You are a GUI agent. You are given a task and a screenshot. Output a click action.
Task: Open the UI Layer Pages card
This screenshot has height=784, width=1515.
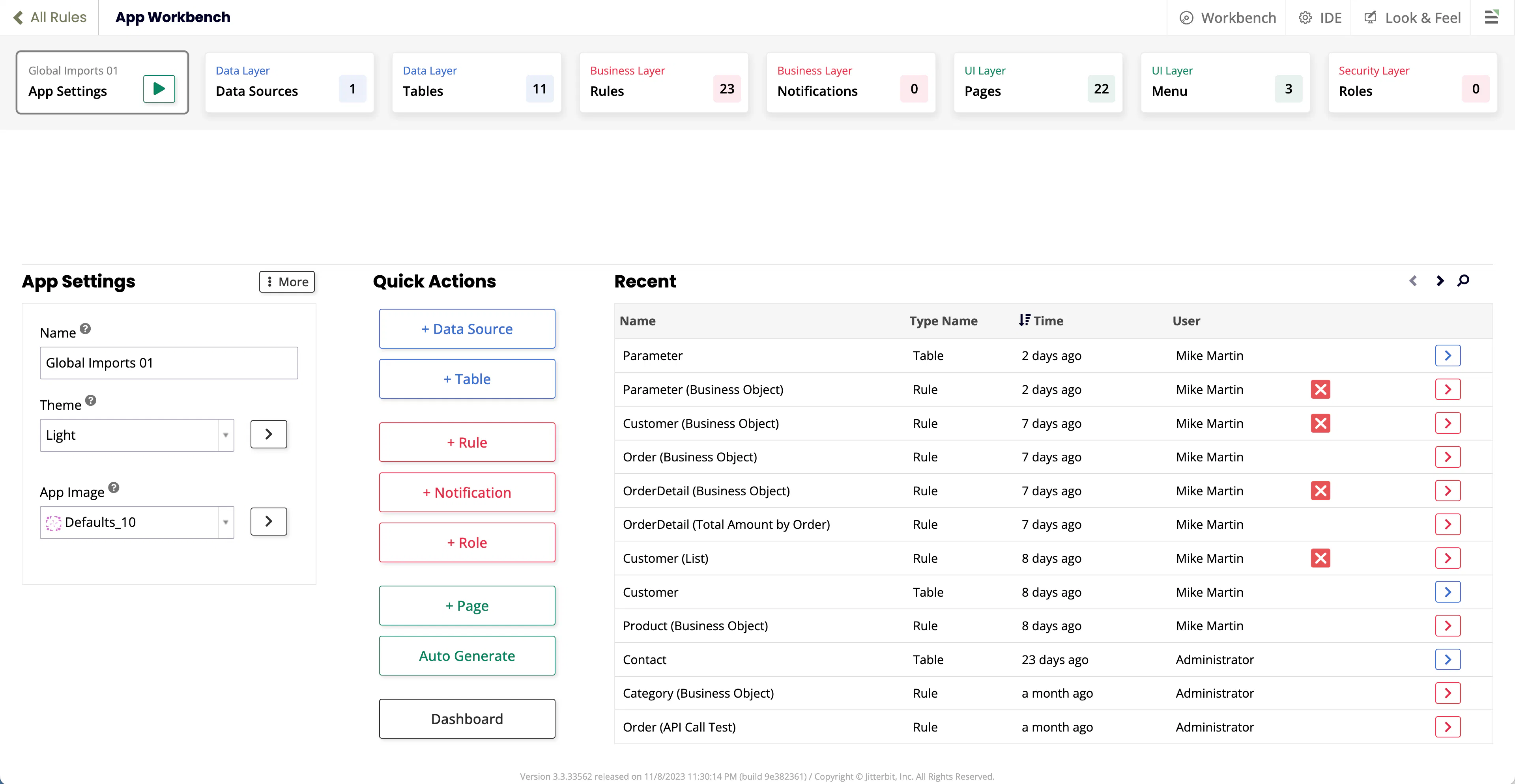pyautogui.click(x=1038, y=82)
